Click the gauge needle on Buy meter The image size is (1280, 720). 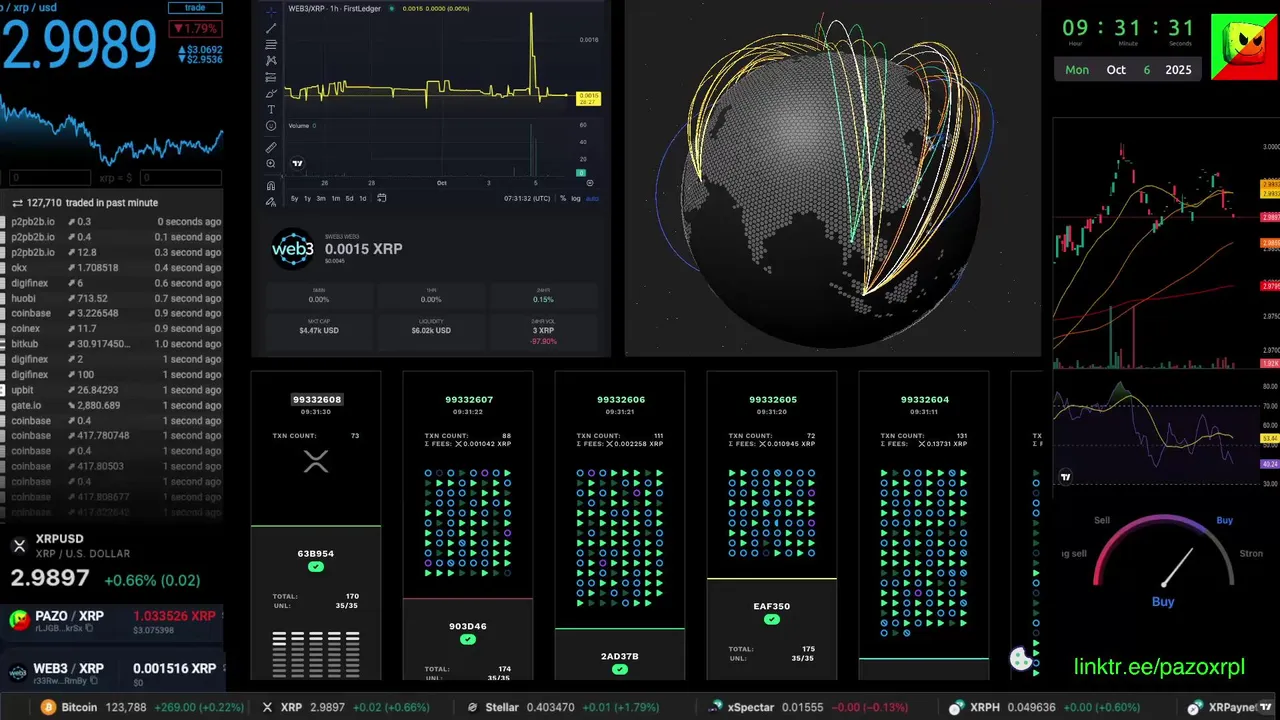[1177, 567]
